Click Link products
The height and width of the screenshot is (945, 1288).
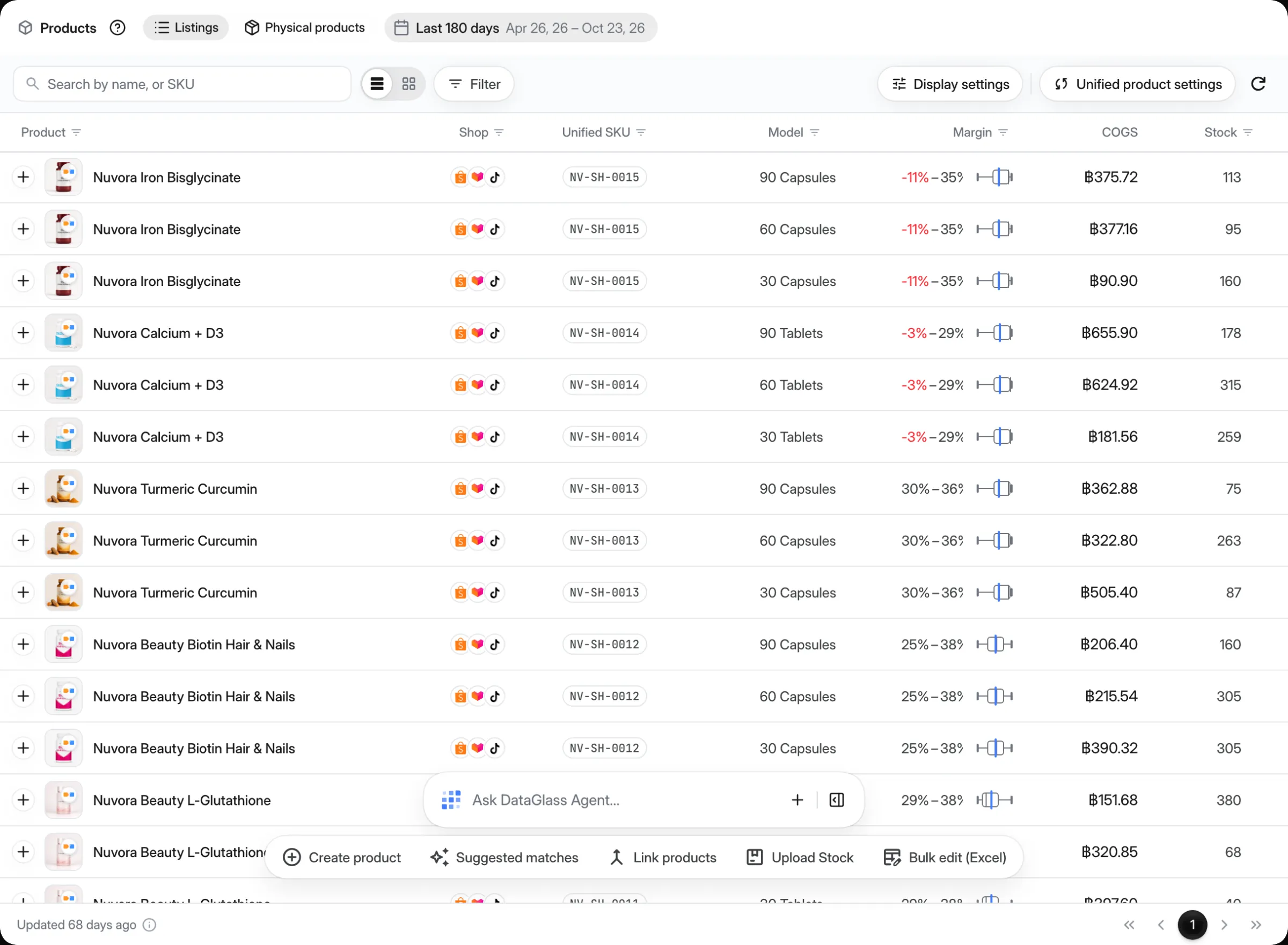point(662,858)
